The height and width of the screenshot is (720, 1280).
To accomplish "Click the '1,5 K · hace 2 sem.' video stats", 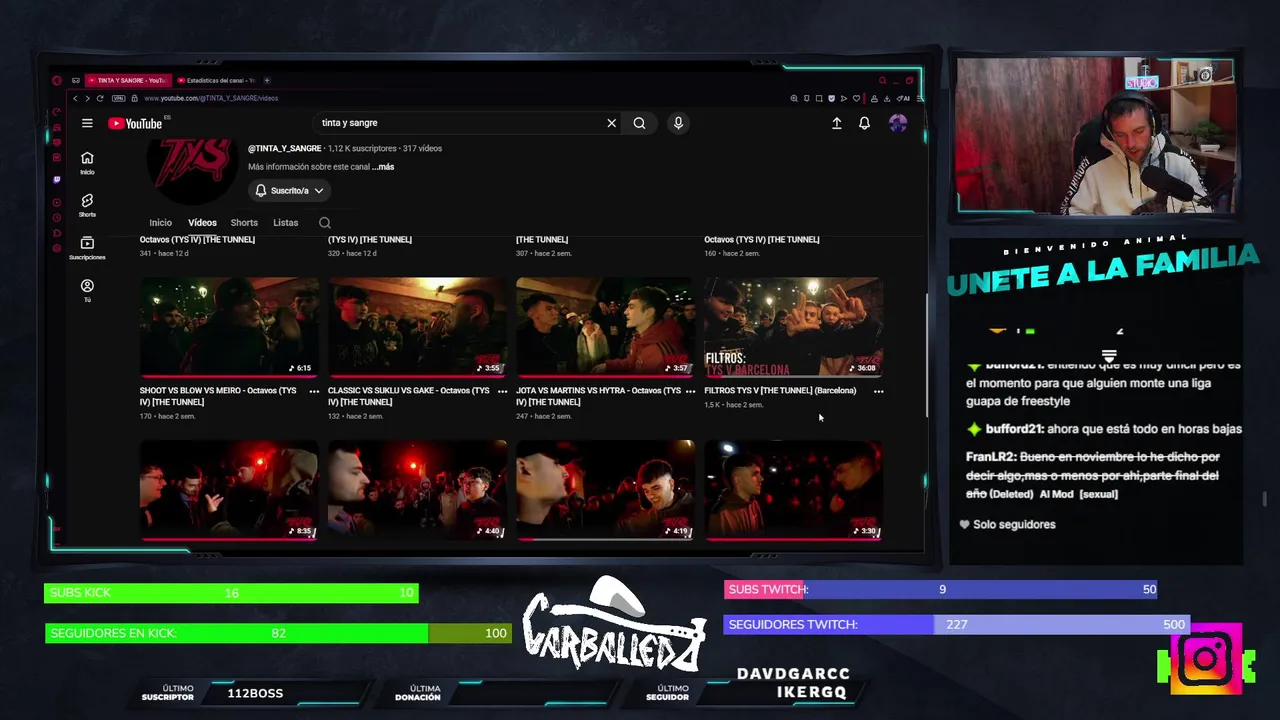I will pyautogui.click(x=733, y=405).
